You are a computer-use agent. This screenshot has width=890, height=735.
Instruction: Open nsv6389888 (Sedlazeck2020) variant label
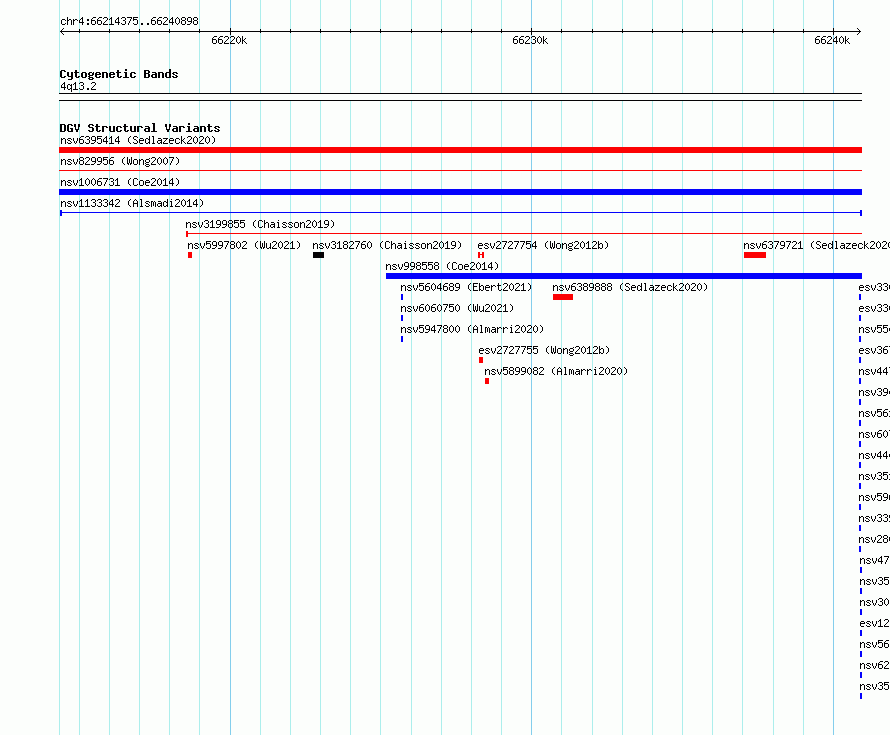[x=630, y=287]
